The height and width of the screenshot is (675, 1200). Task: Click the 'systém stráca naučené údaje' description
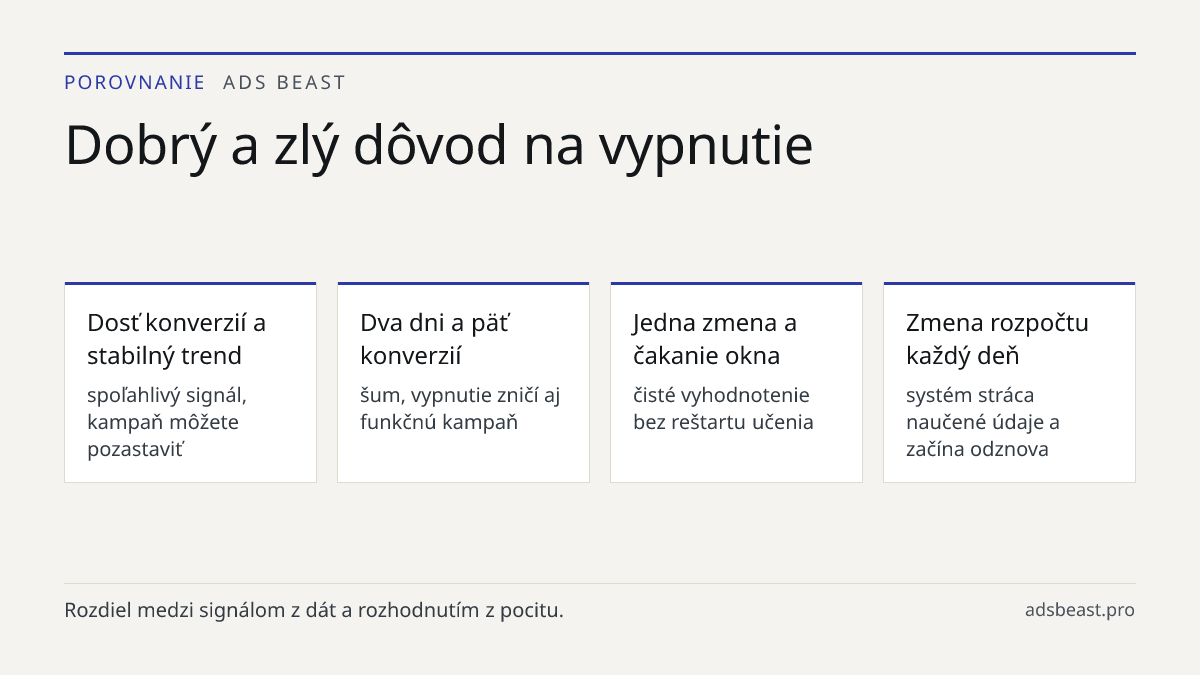[983, 422]
